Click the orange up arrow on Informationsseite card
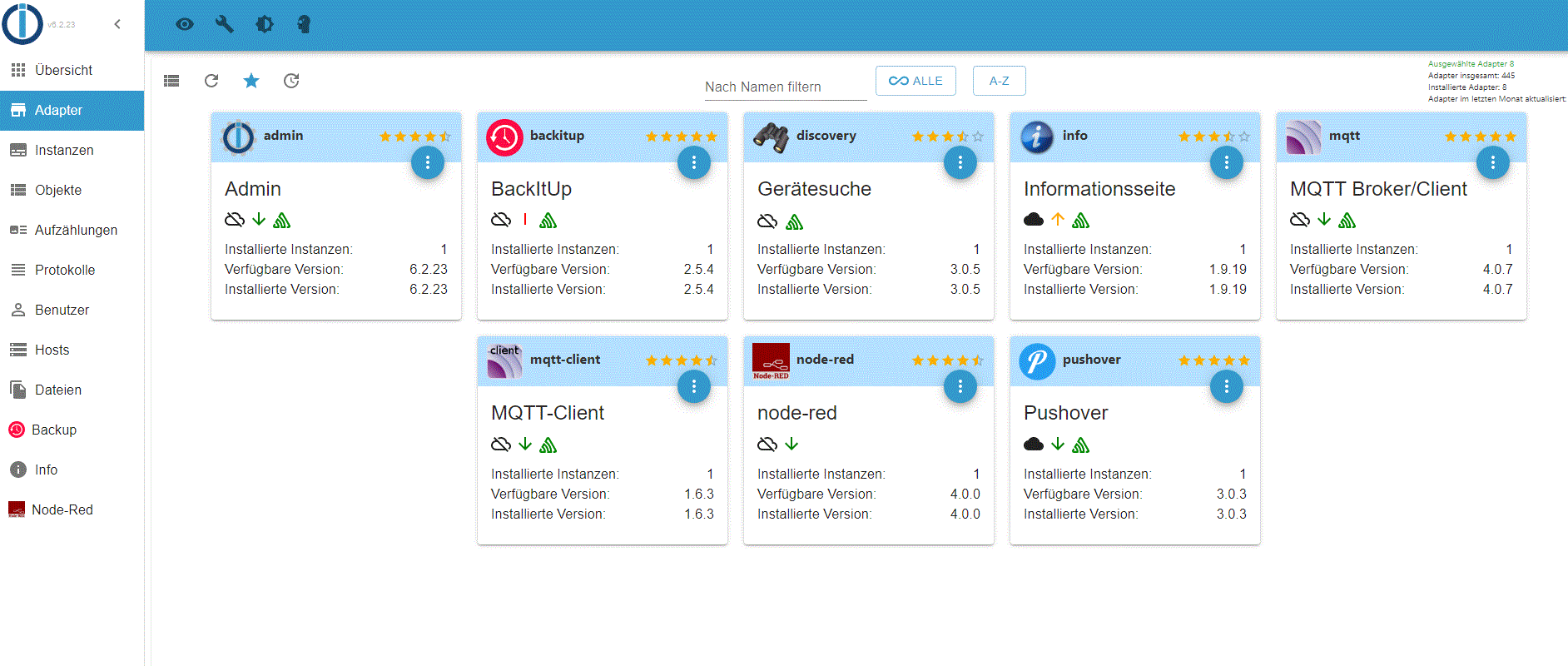This screenshot has height=666, width=1568. click(x=1058, y=219)
